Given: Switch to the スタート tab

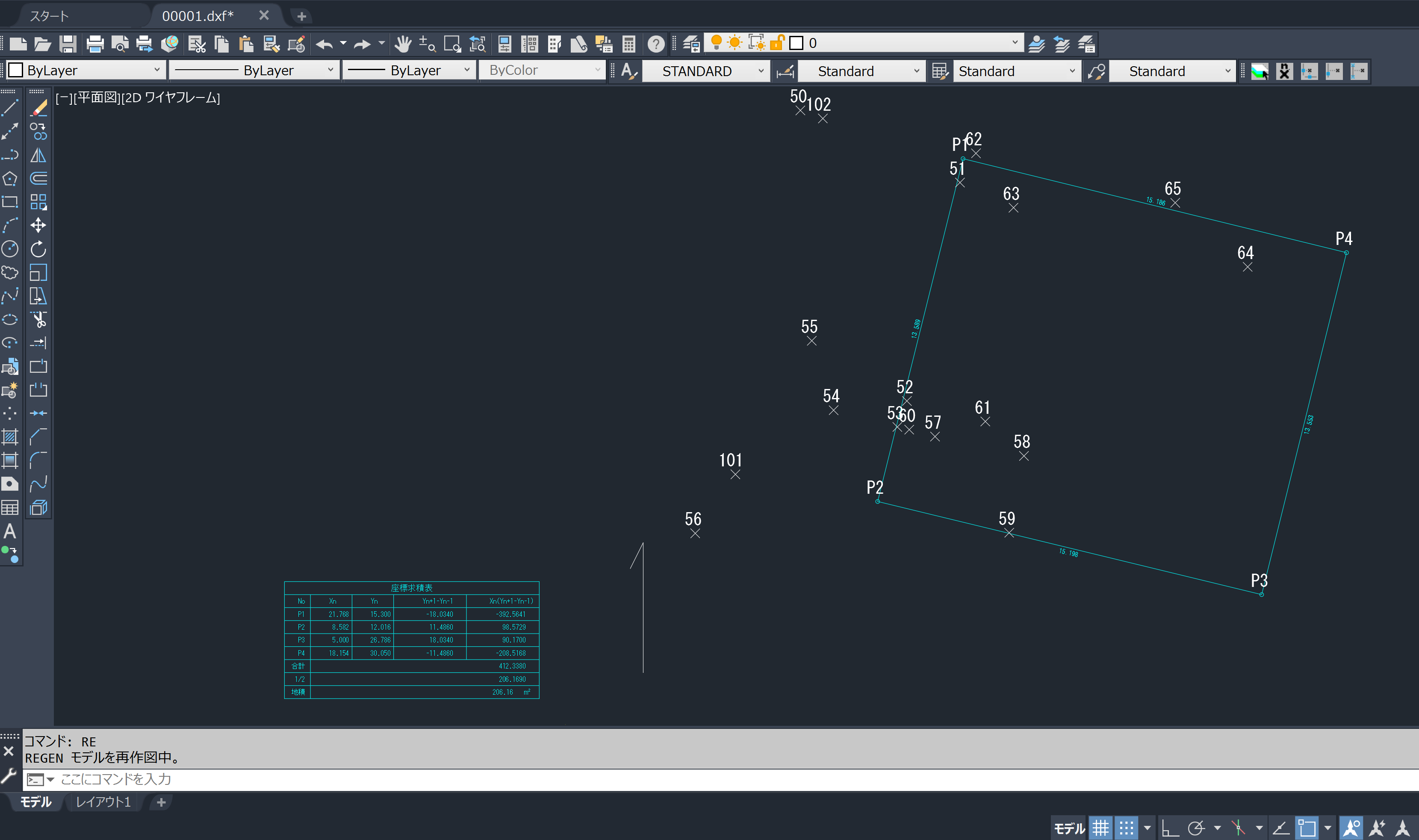Looking at the screenshot, I should [x=49, y=16].
